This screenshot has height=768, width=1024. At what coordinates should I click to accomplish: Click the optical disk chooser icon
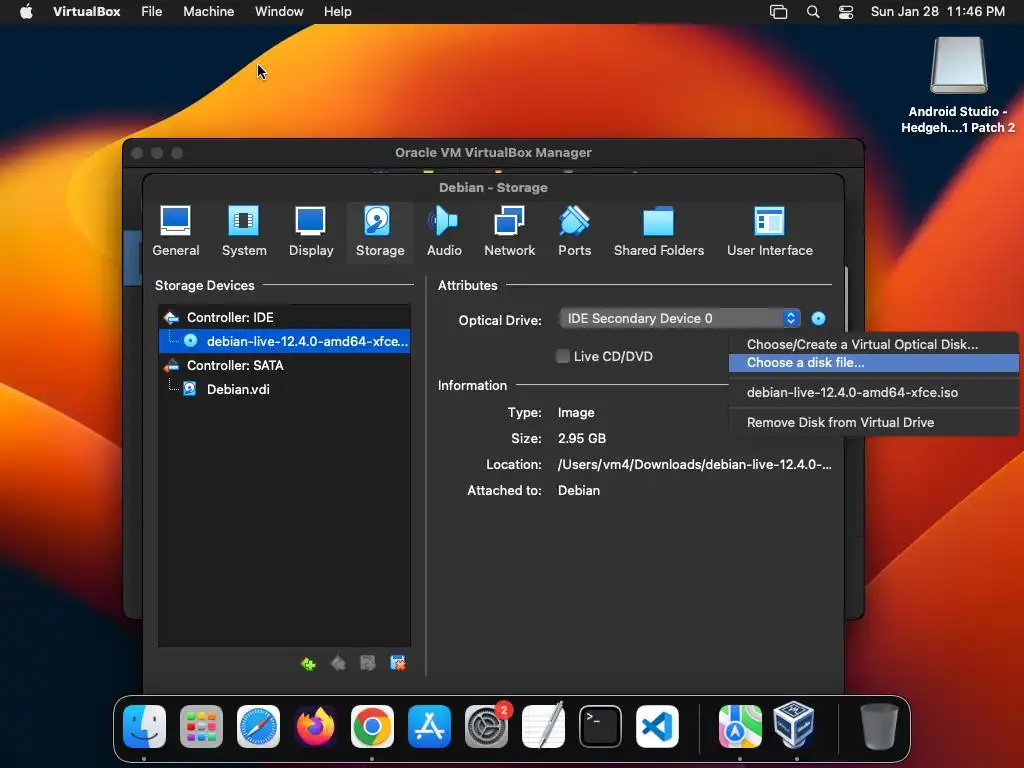pyautogui.click(x=818, y=319)
